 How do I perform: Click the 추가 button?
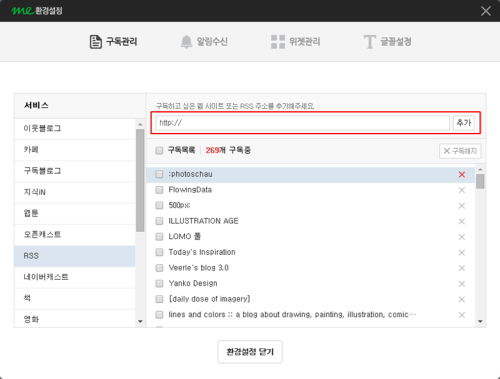click(x=464, y=123)
